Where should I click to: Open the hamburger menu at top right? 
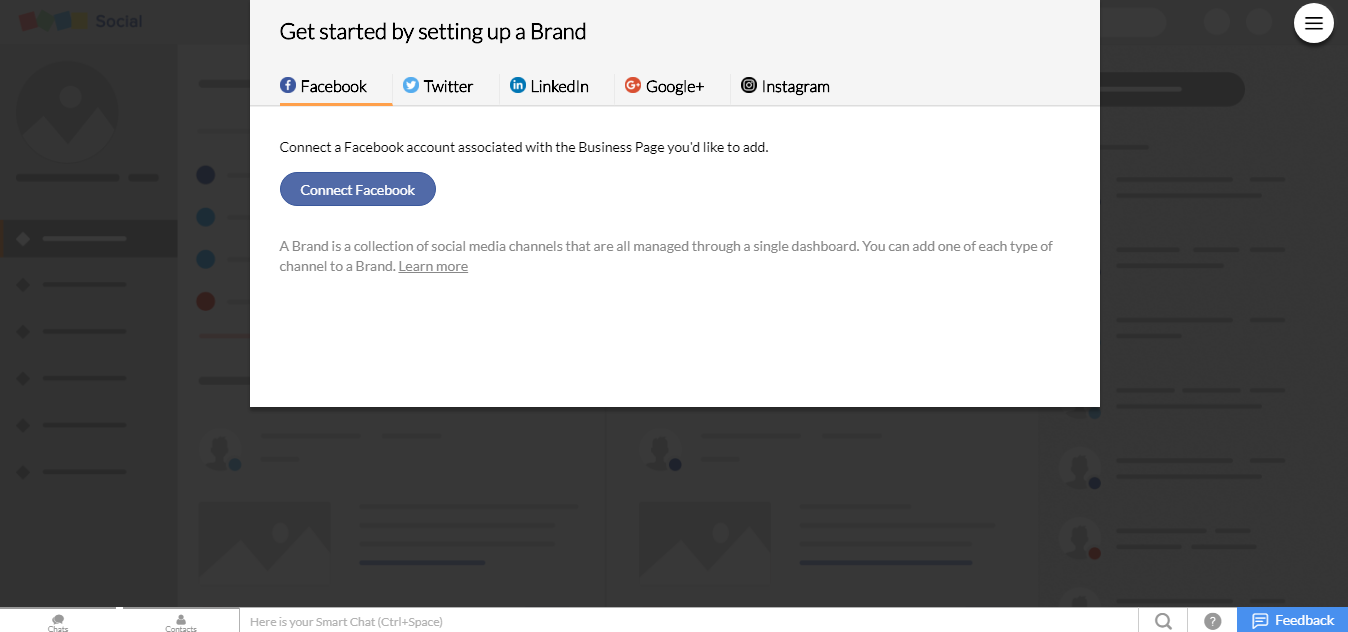click(x=1313, y=23)
